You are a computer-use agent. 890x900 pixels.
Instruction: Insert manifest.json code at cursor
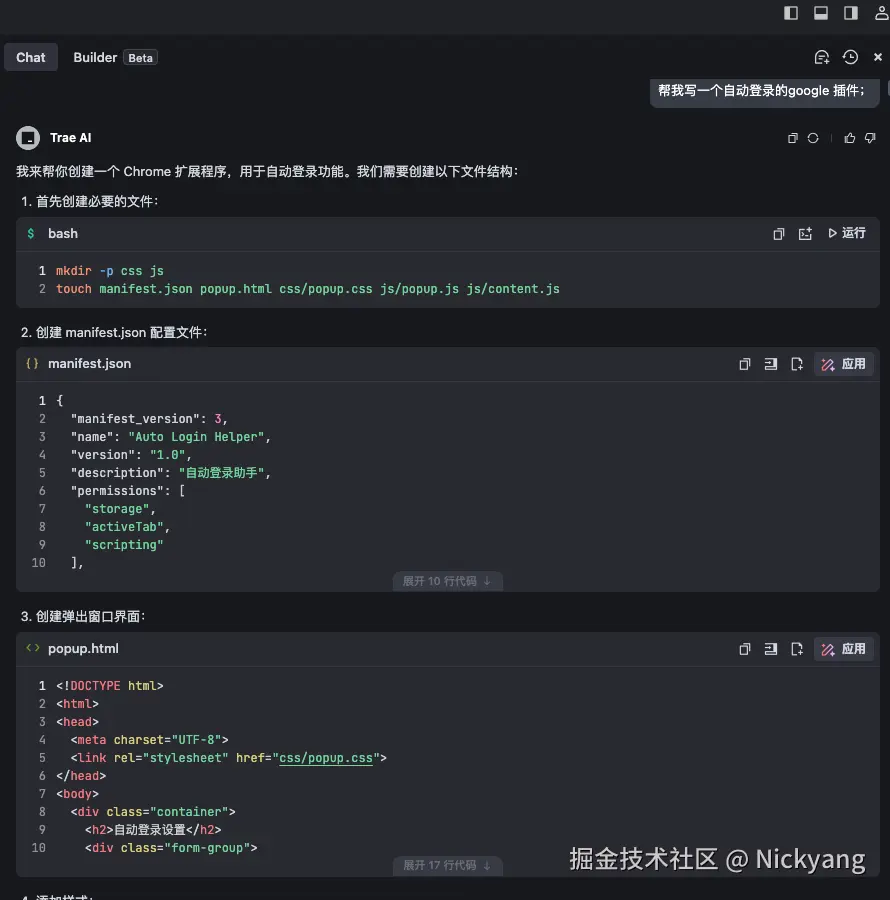(x=771, y=364)
